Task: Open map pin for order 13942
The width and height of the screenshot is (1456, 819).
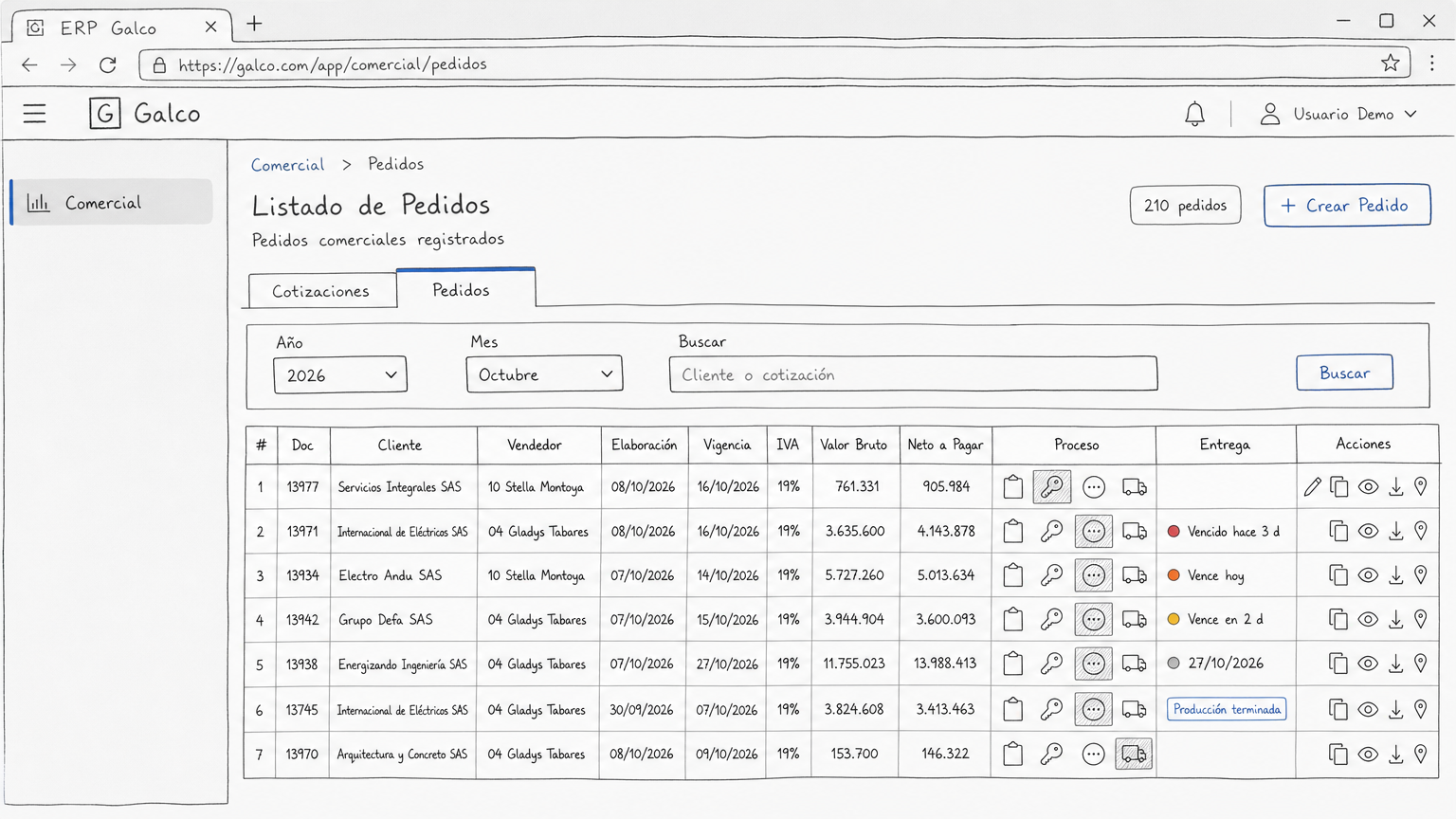Action: pyautogui.click(x=1420, y=619)
